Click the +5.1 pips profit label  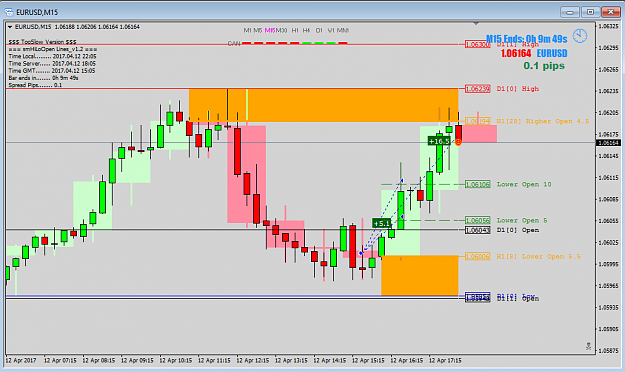[x=381, y=223]
